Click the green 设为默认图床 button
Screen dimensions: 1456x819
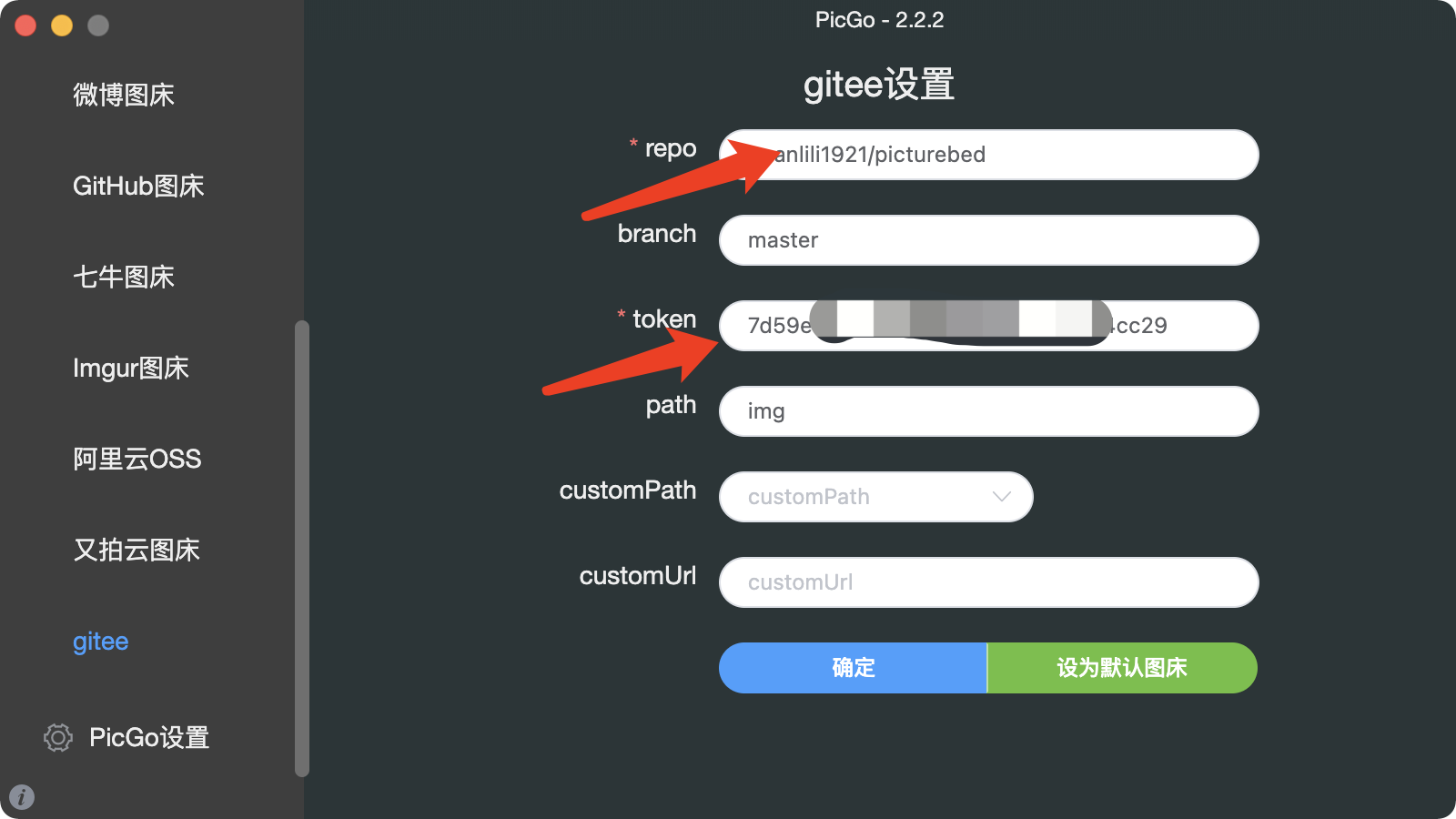[x=1122, y=668]
